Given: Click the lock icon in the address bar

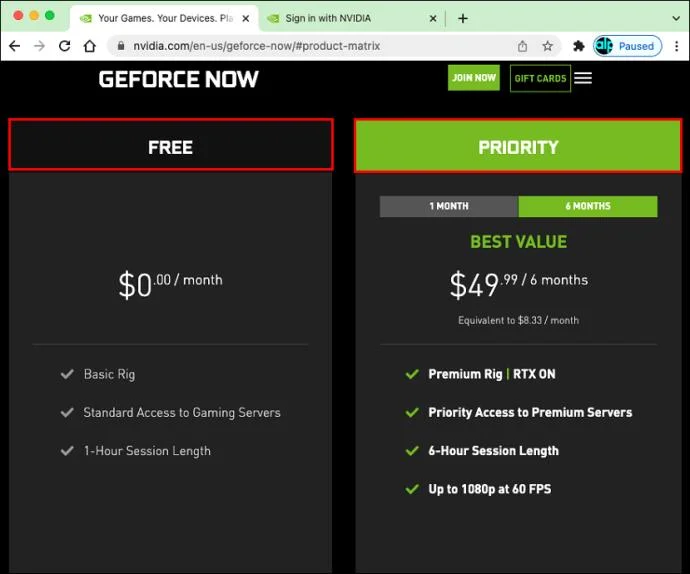Looking at the screenshot, I should 121,45.
